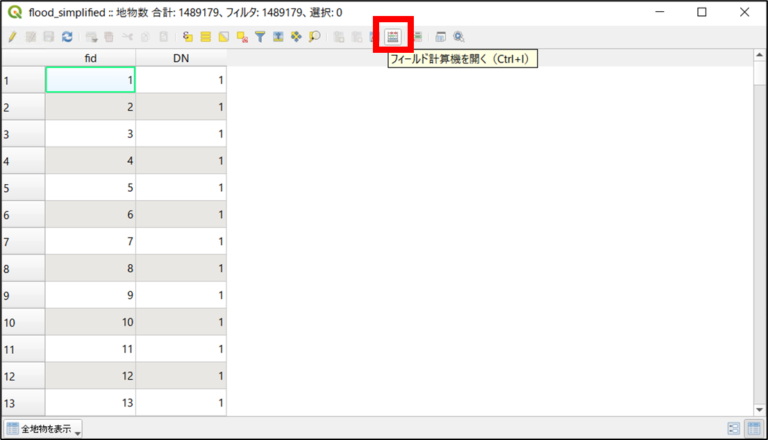768x440 pixels.
Task: Click the delete field toolbar icon
Action: pyautogui.click(x=357, y=37)
